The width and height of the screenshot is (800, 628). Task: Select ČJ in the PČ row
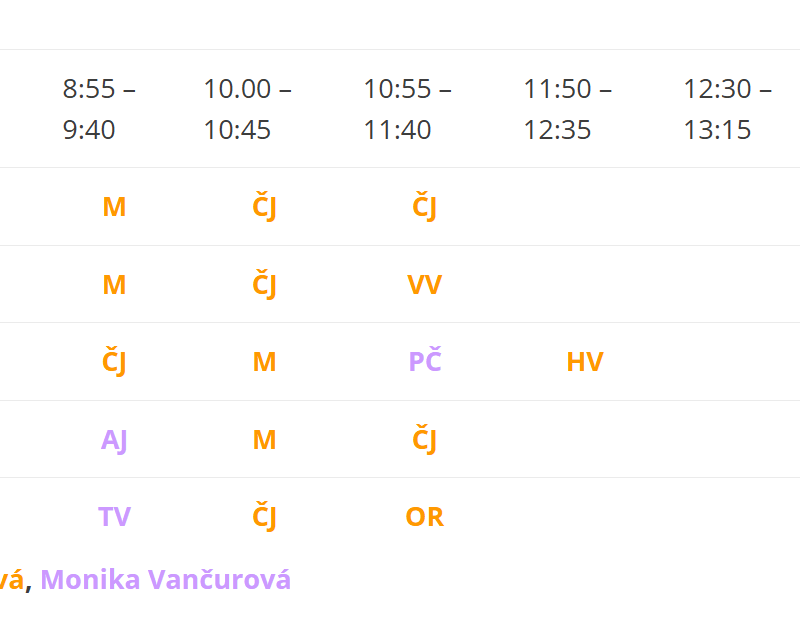point(114,362)
